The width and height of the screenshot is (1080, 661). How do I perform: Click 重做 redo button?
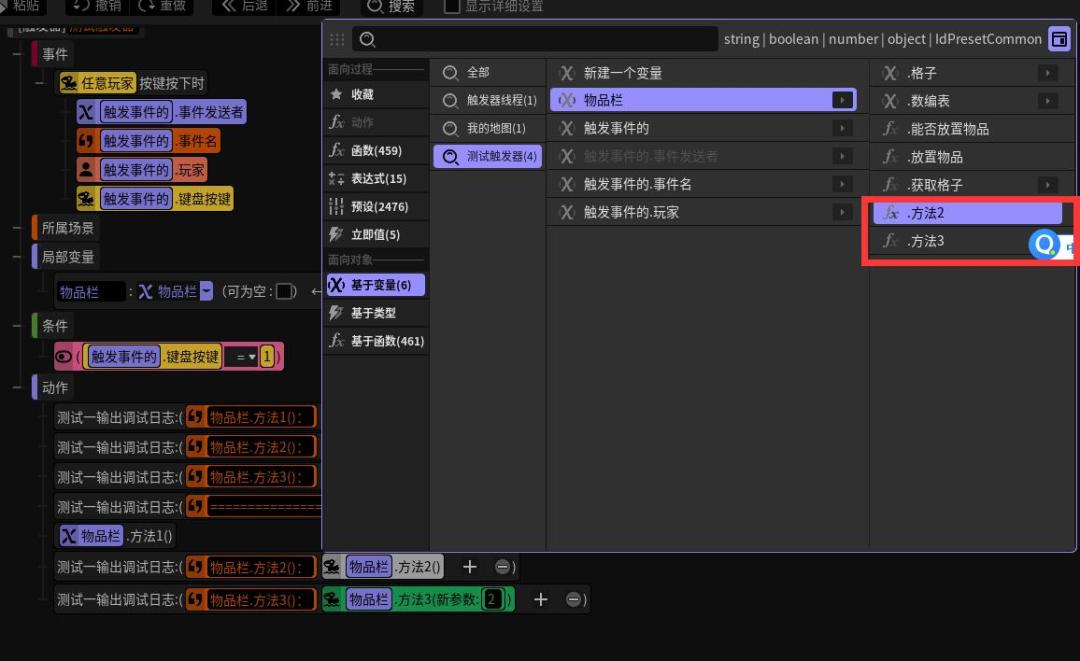coord(163,6)
